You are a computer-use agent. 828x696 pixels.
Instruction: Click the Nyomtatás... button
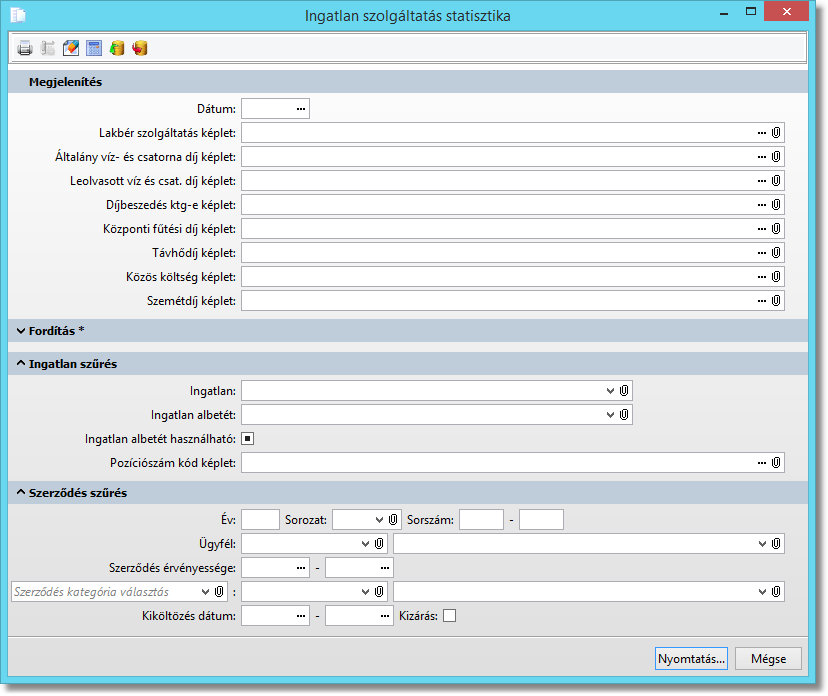click(690, 659)
